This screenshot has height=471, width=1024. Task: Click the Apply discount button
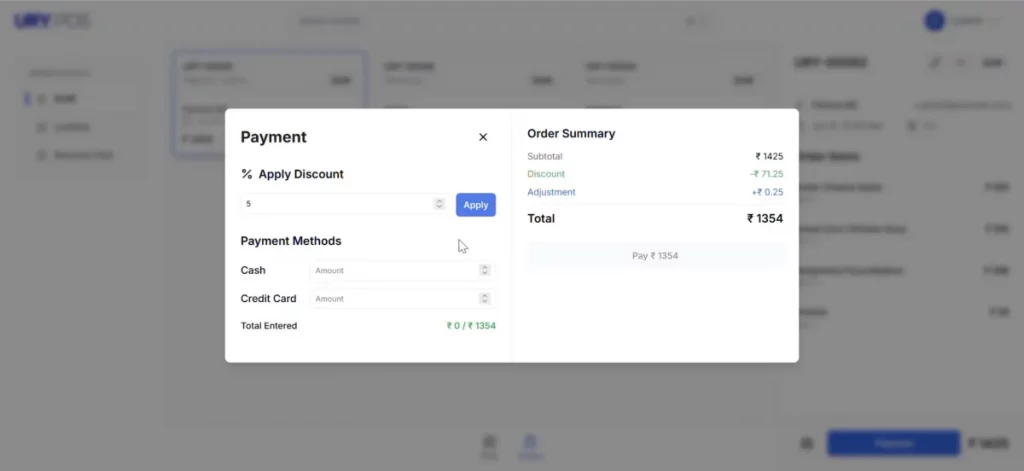click(475, 204)
